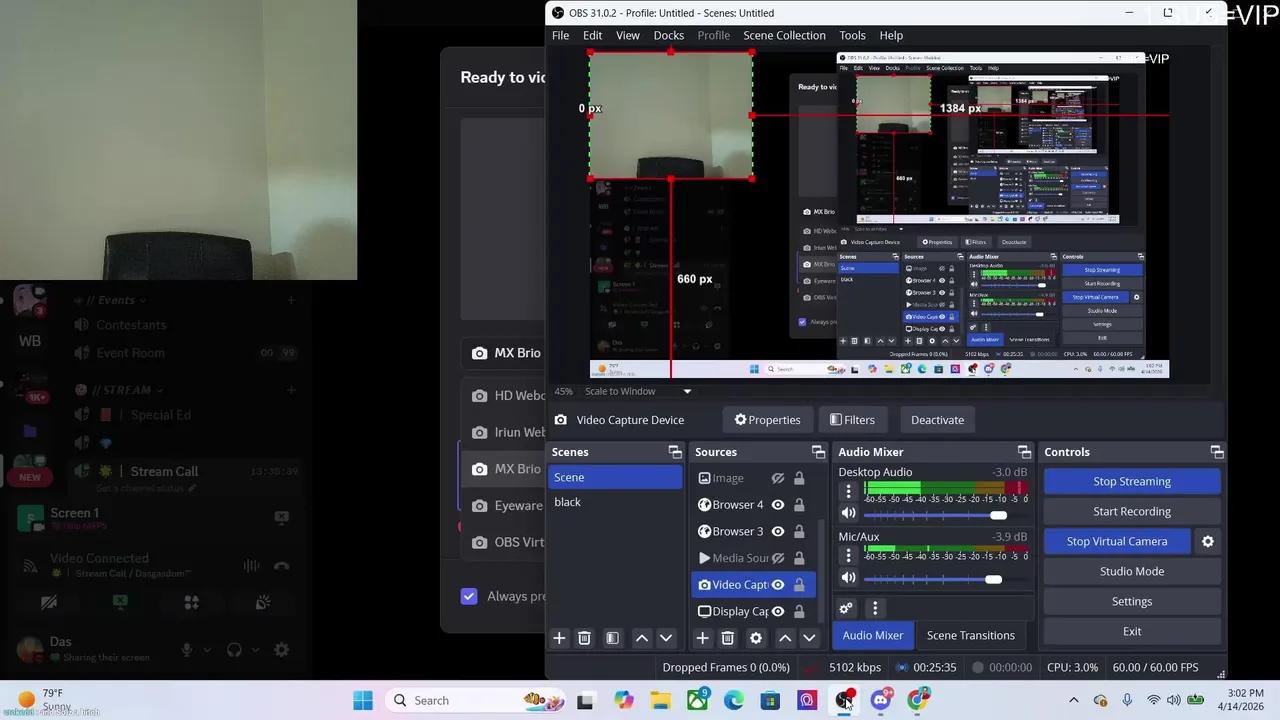Open scene filters icon in Scenes dock
This screenshot has width=1280, height=720.
click(x=613, y=638)
